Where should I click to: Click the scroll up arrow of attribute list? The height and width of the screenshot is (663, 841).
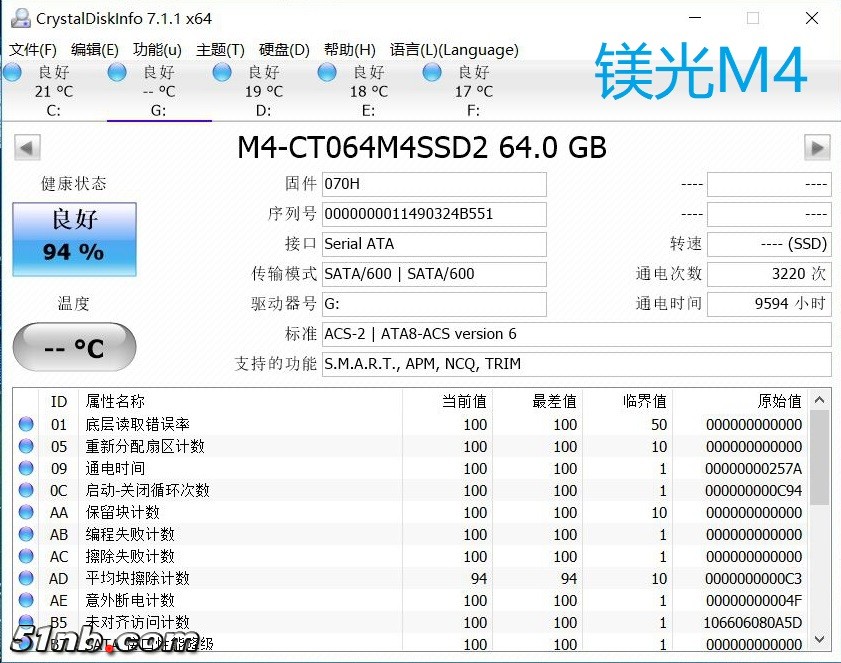pyautogui.click(x=820, y=400)
